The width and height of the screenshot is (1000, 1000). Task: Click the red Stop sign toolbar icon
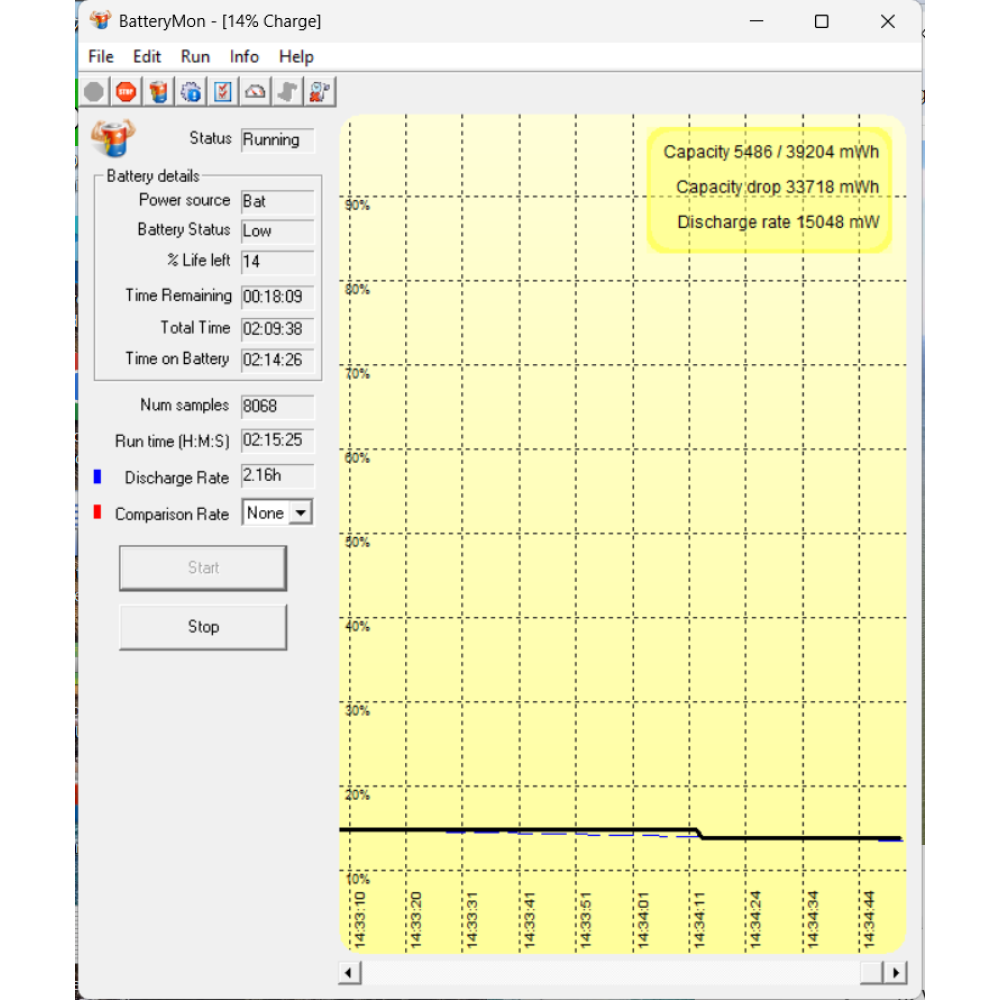(125, 93)
